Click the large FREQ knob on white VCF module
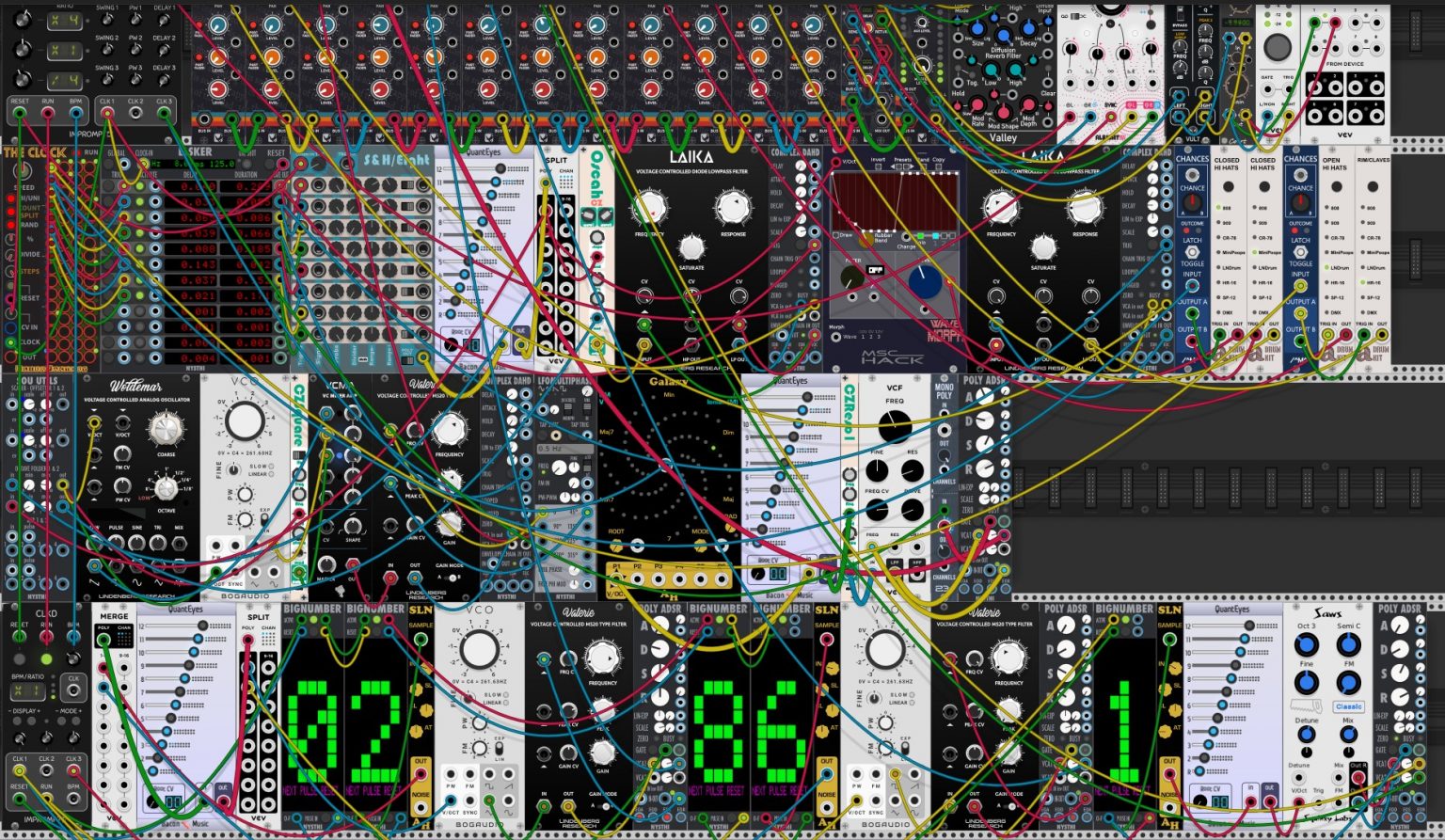 tap(894, 426)
